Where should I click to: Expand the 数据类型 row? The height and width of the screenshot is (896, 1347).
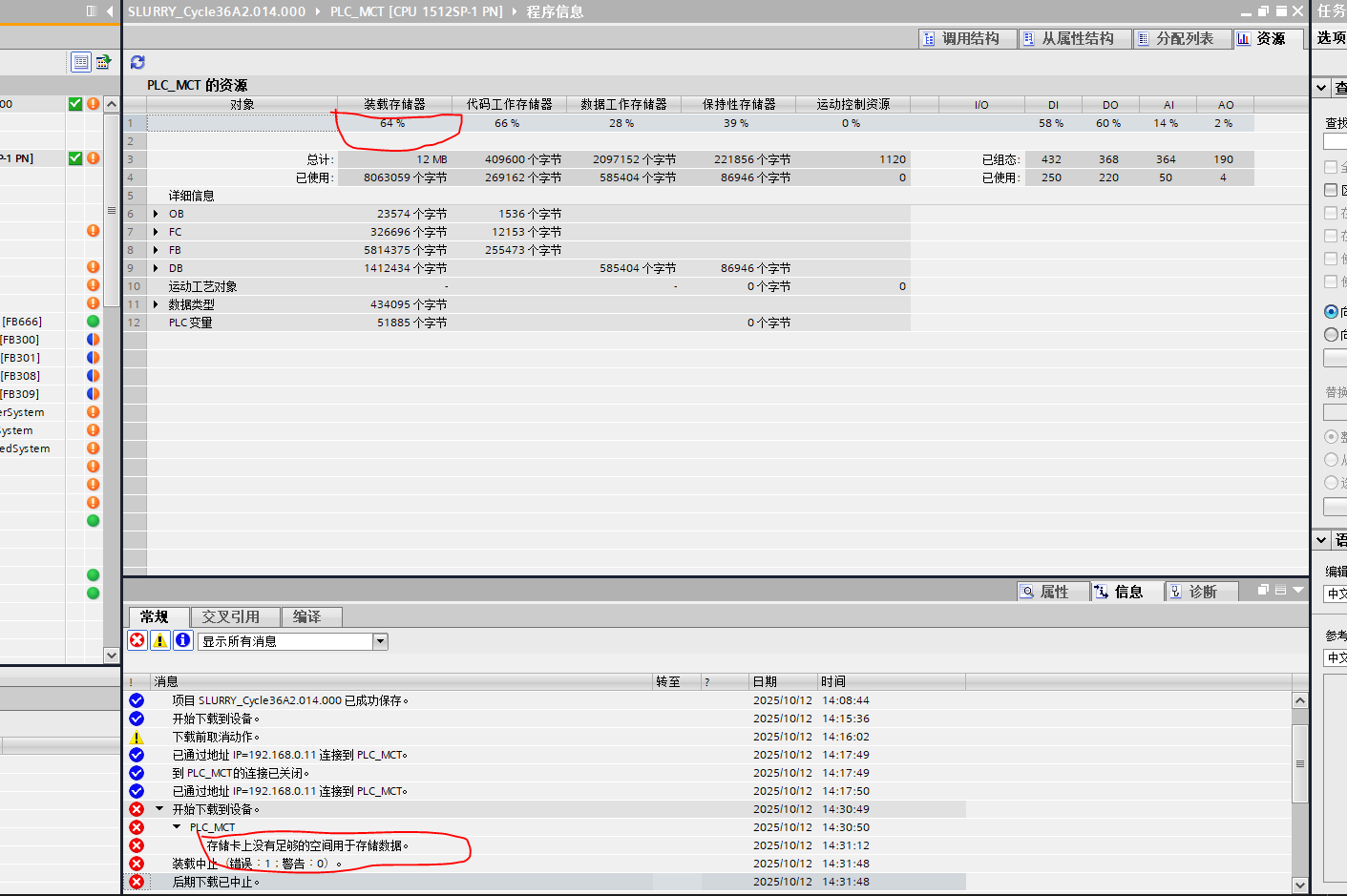156,304
